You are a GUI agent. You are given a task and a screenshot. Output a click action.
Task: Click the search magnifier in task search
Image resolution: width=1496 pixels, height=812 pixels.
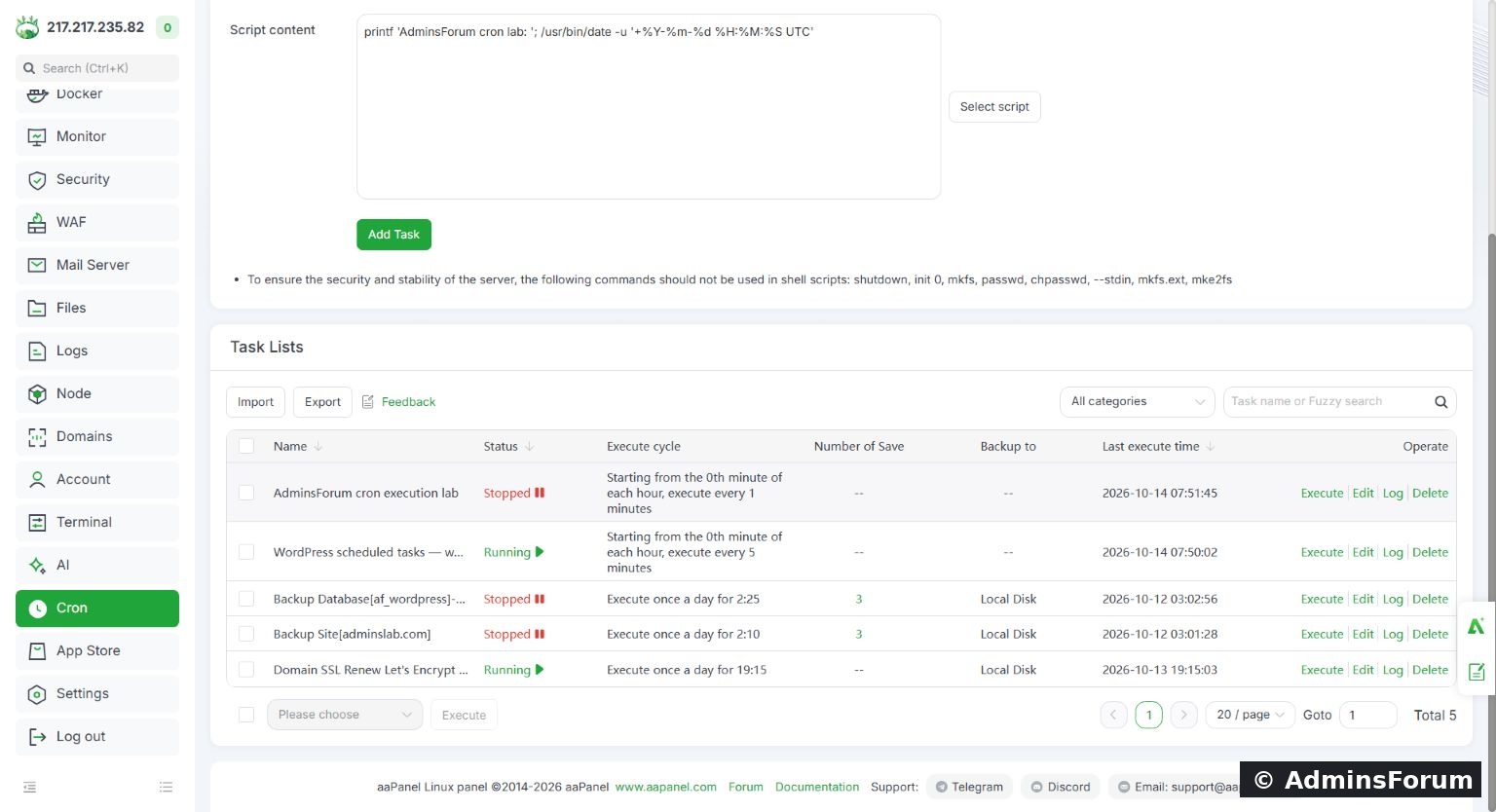[x=1440, y=401]
